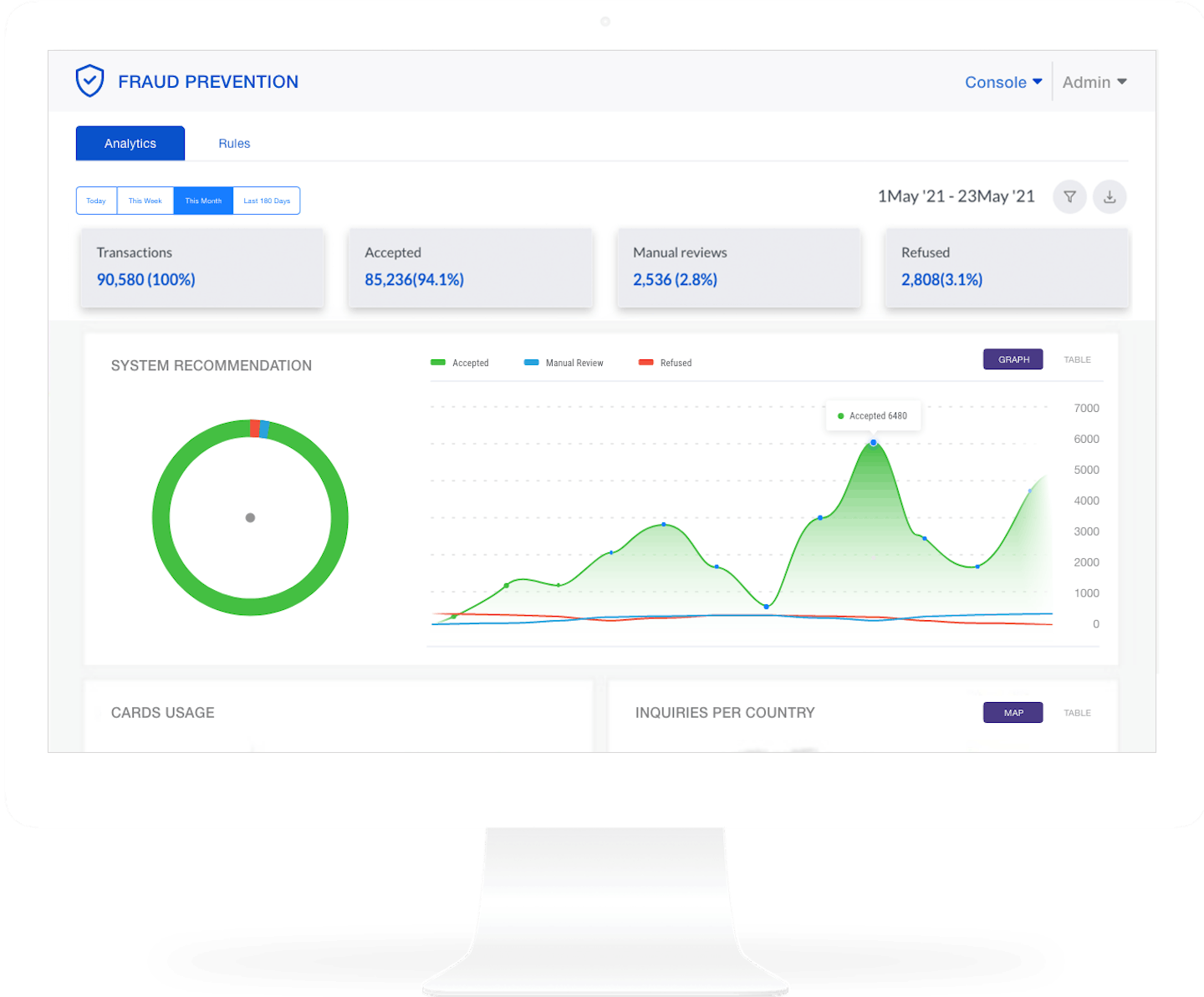This screenshot has height=997, width=1204.
Task: Toggle the blue Manual Review legend marker
Action: click(531, 363)
